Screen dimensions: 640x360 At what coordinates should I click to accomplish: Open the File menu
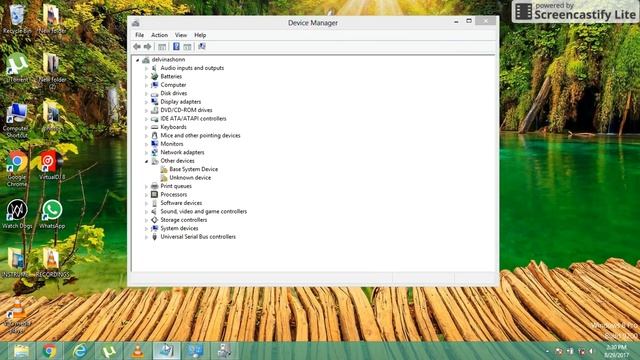click(139, 35)
